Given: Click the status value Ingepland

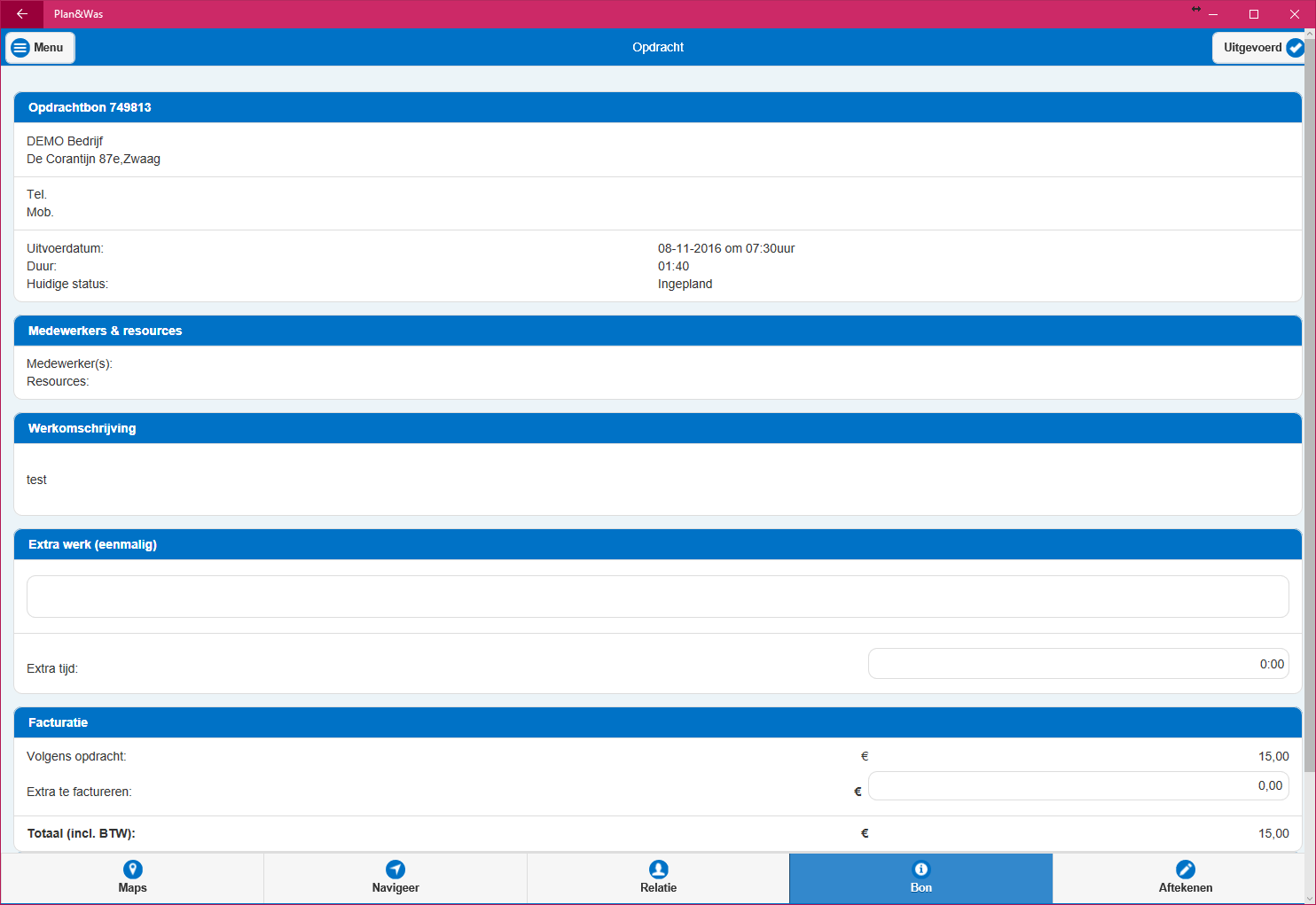Looking at the screenshot, I should coord(685,284).
